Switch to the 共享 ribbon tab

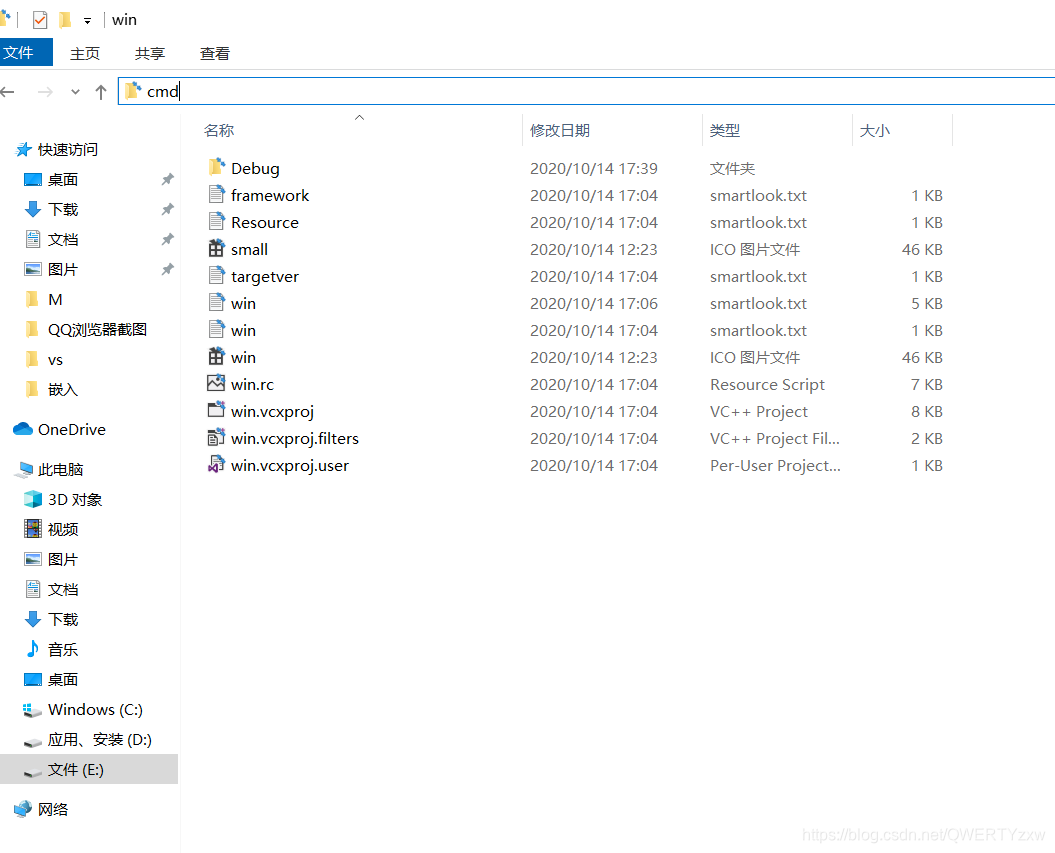(x=149, y=53)
